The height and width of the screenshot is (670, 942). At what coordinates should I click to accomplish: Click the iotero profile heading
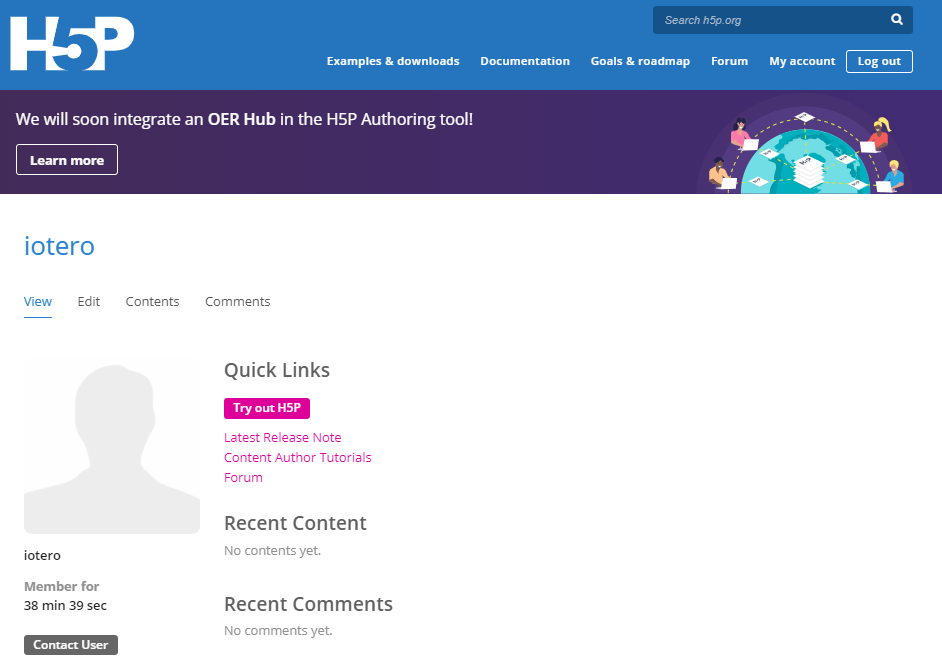pyautogui.click(x=59, y=246)
